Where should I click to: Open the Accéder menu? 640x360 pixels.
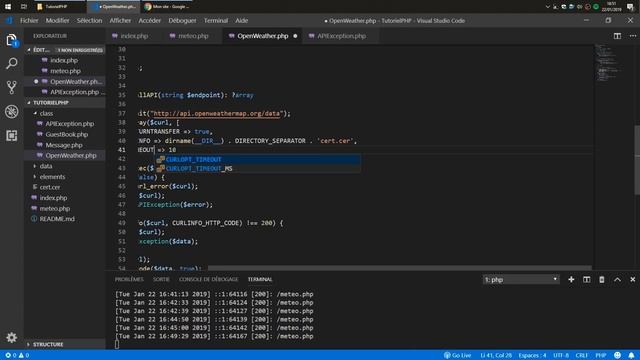click(149, 20)
